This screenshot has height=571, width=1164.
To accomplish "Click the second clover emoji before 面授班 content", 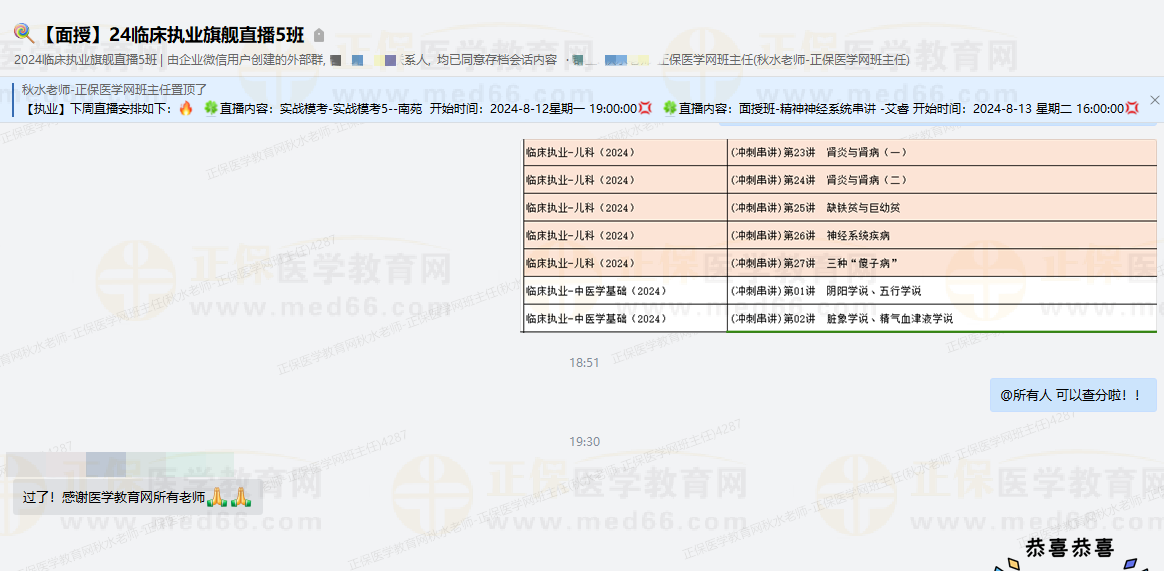I will (669, 108).
